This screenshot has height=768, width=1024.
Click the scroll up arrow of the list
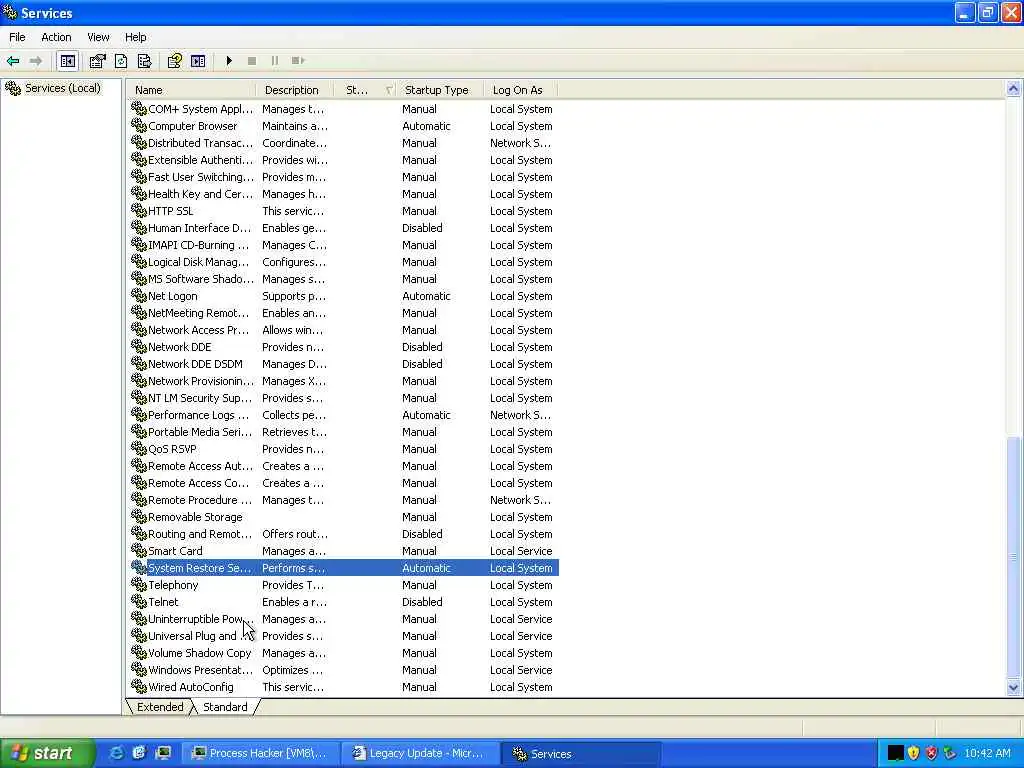coord(1013,89)
